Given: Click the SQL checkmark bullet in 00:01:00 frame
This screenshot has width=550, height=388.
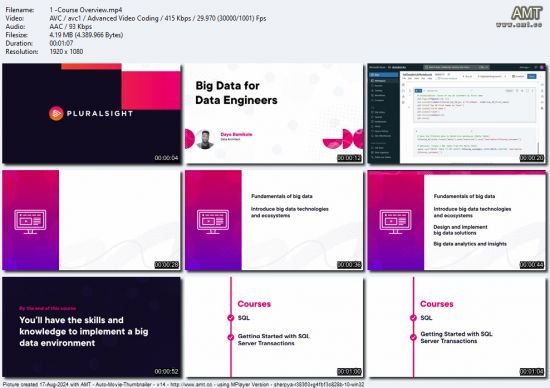Looking at the screenshot, I should coord(230,318).
